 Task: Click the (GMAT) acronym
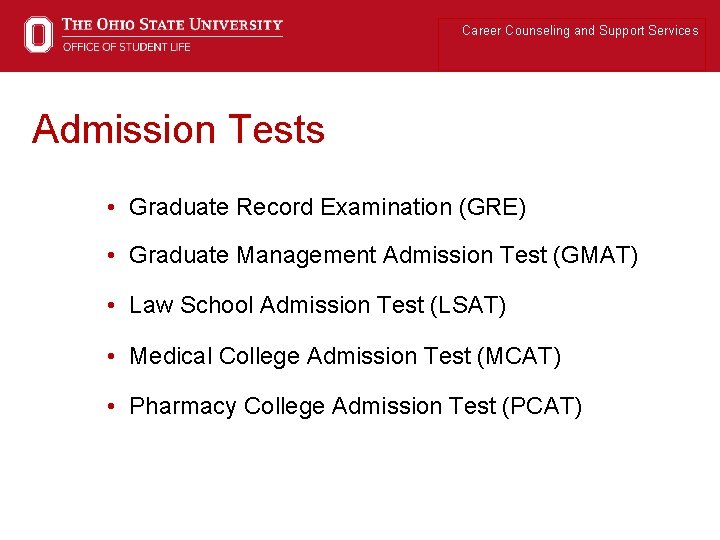click(594, 257)
